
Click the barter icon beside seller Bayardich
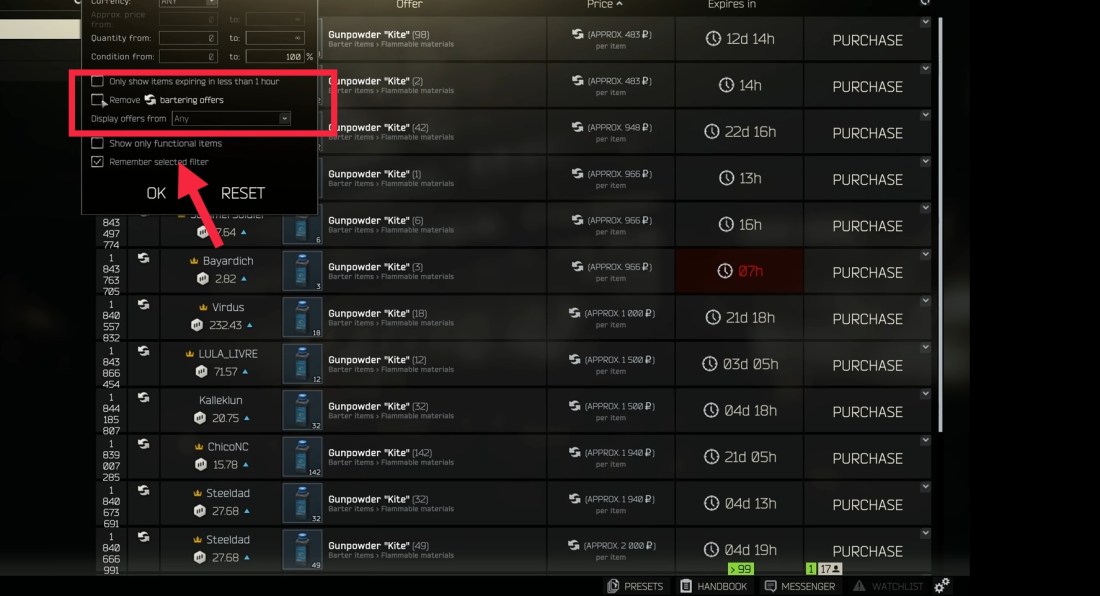(143, 258)
